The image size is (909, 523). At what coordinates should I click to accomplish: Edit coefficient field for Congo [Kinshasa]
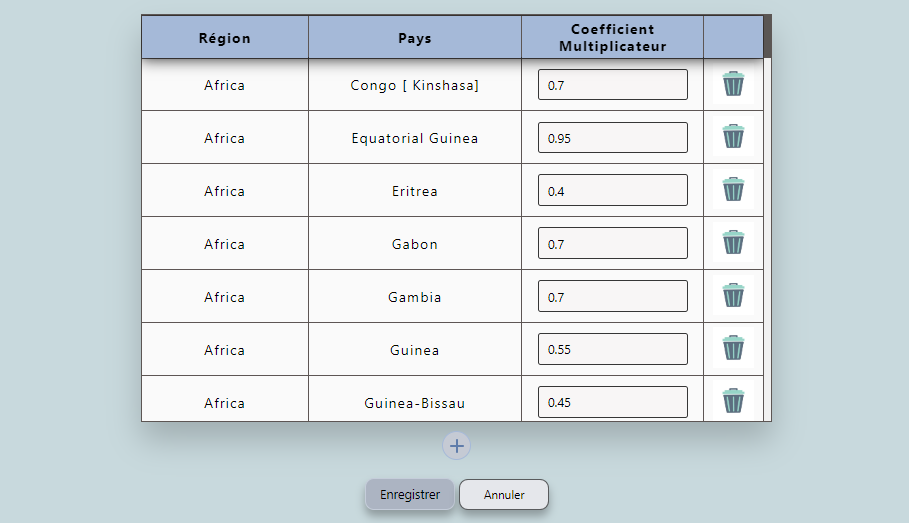[613, 85]
